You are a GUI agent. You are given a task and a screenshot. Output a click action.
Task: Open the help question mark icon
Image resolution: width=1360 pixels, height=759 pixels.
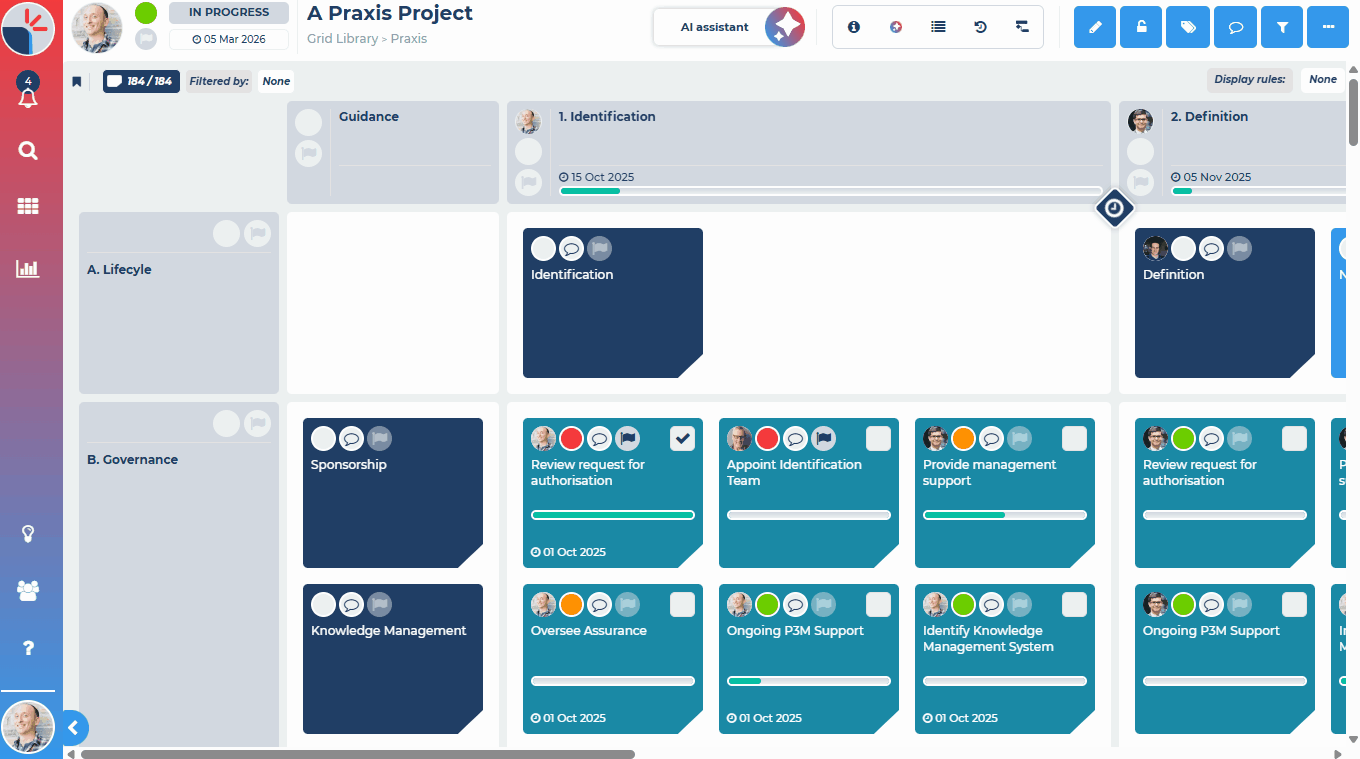point(28,648)
